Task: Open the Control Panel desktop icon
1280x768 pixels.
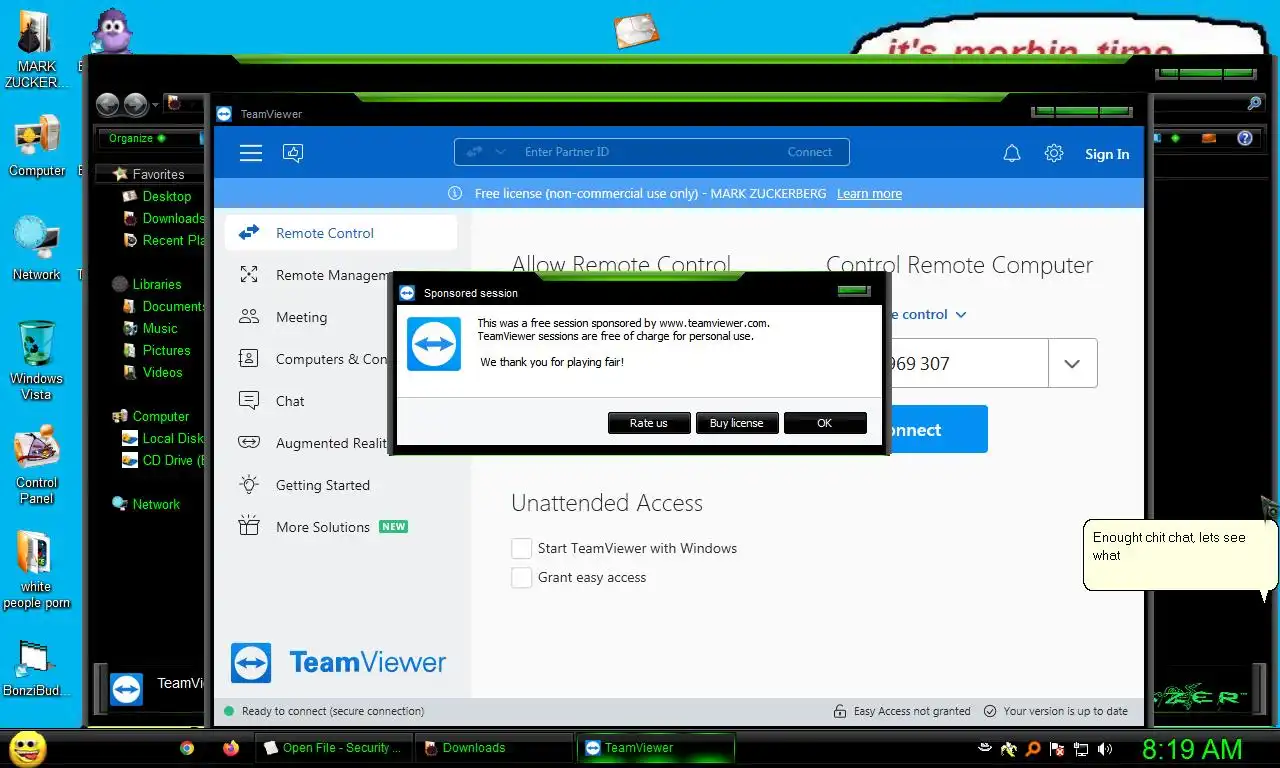Action: pos(37,465)
